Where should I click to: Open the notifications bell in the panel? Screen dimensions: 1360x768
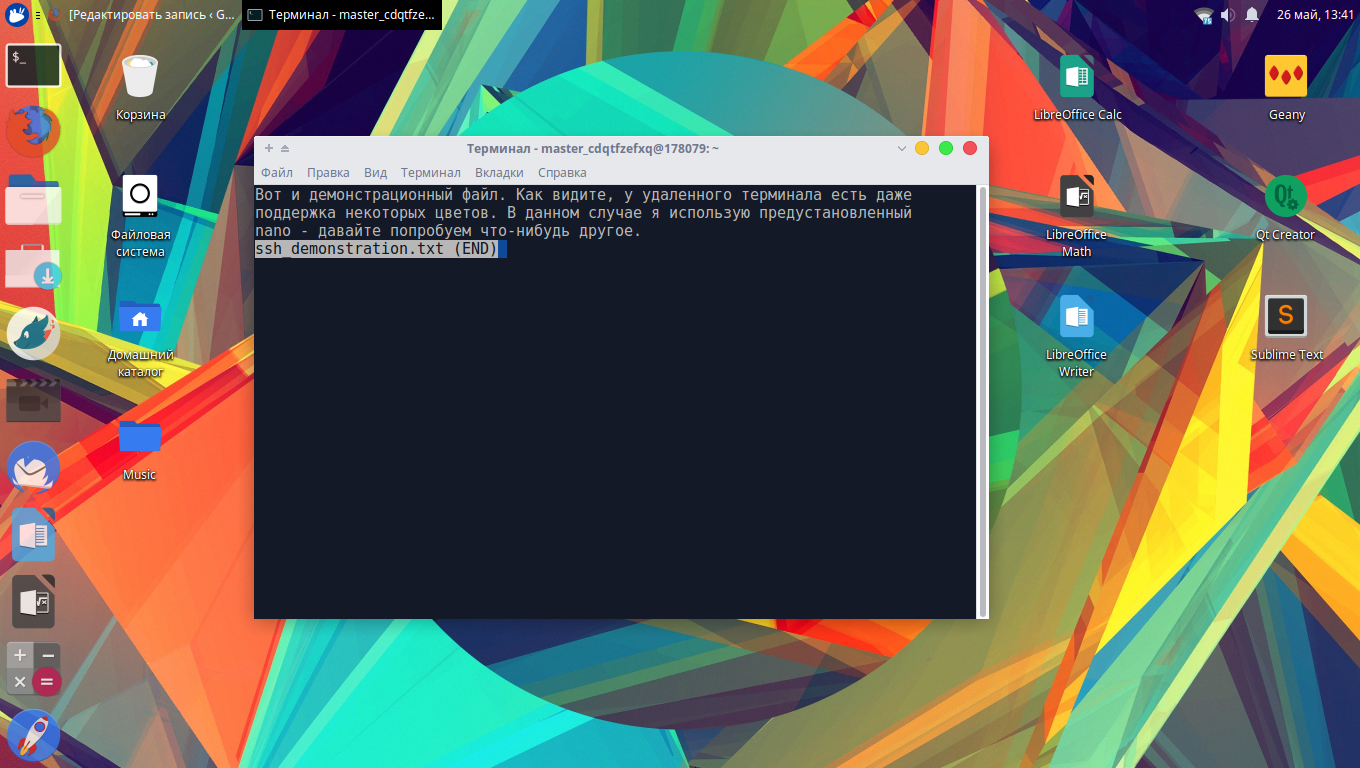pos(1251,15)
